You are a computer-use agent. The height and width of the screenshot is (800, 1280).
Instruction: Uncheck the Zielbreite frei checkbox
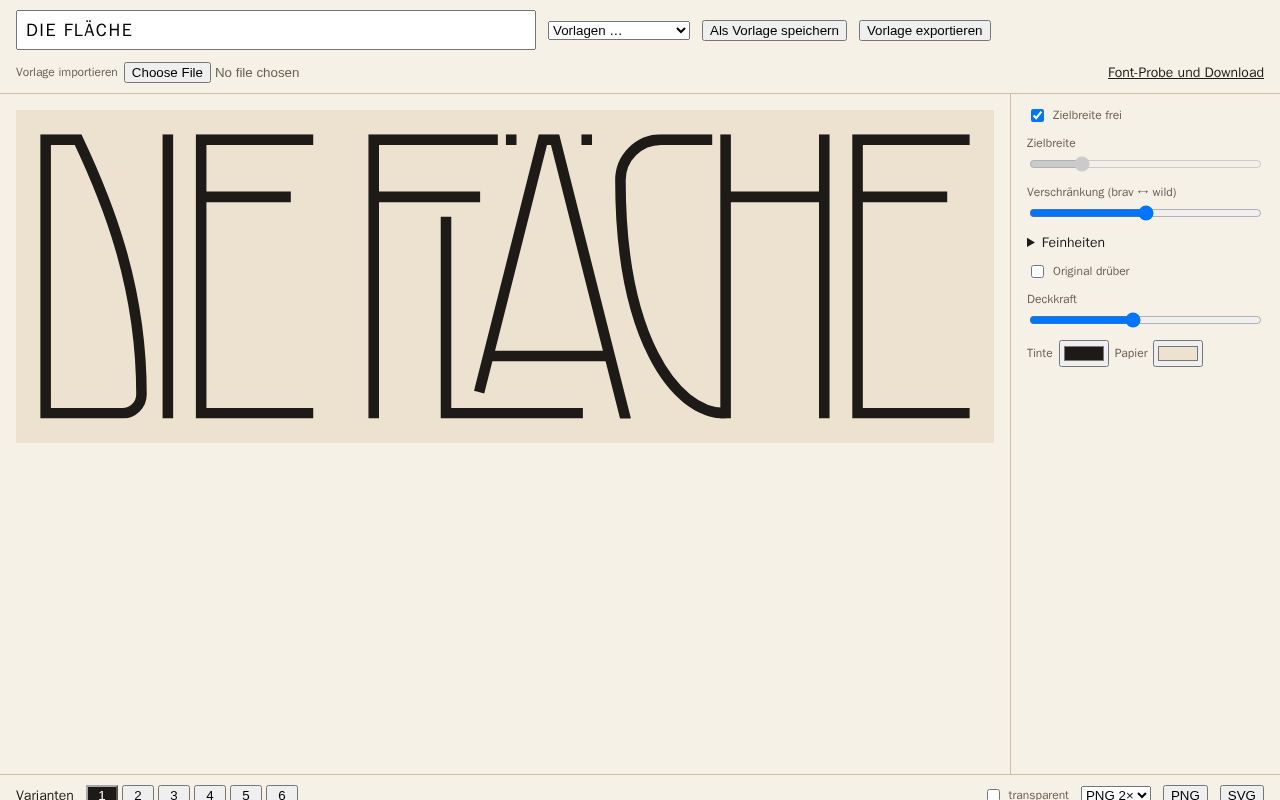(1037, 115)
